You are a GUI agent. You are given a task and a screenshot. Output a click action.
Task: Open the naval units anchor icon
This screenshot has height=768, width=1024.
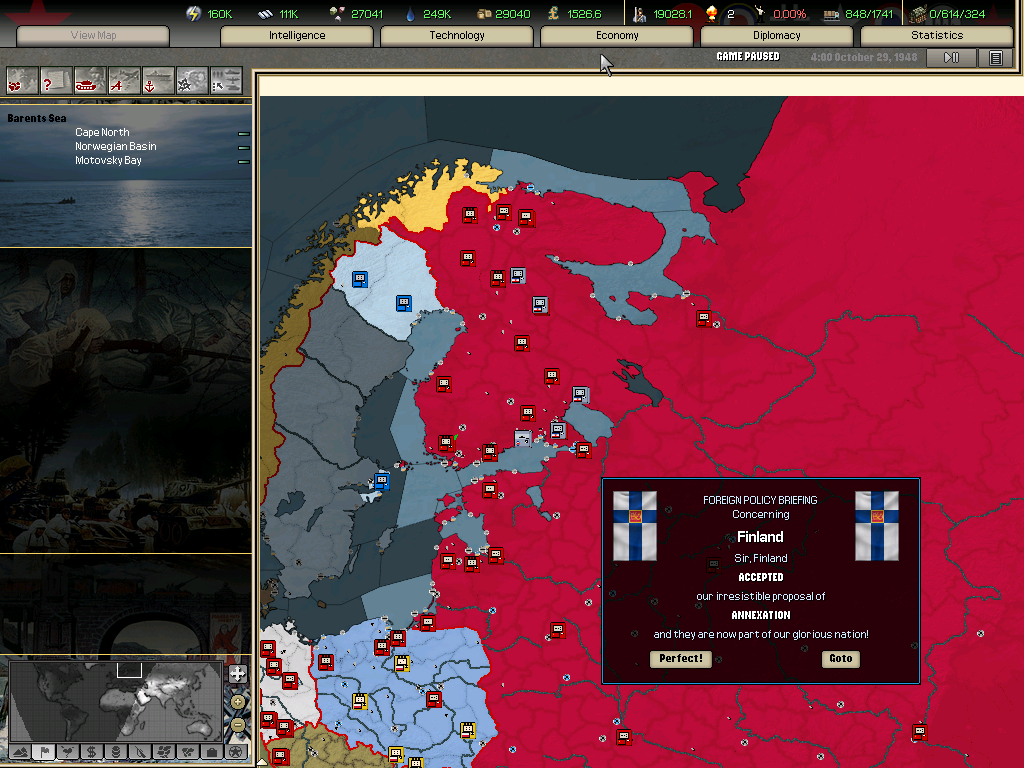[158, 80]
